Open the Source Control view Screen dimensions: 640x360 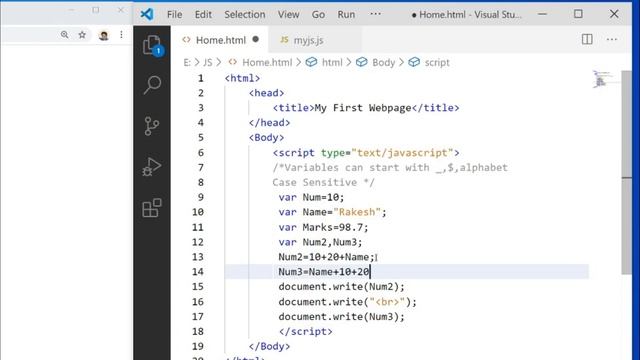[151, 126]
